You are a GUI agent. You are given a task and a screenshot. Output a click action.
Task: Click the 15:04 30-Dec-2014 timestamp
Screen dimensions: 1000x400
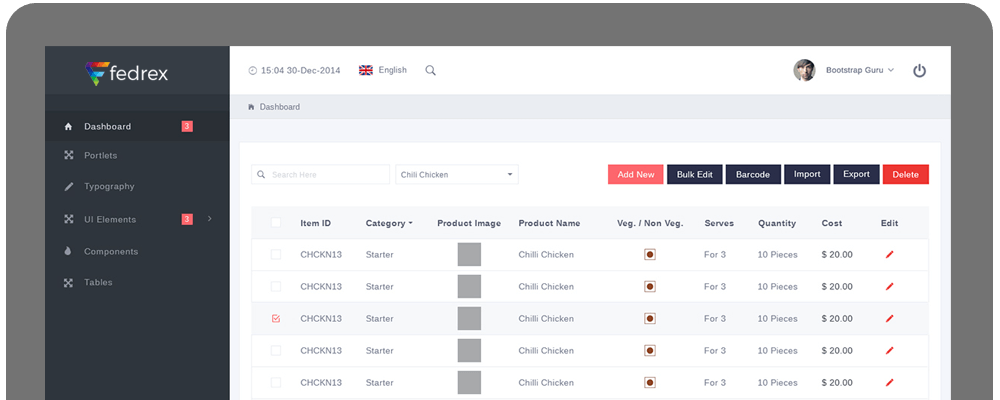coord(300,71)
